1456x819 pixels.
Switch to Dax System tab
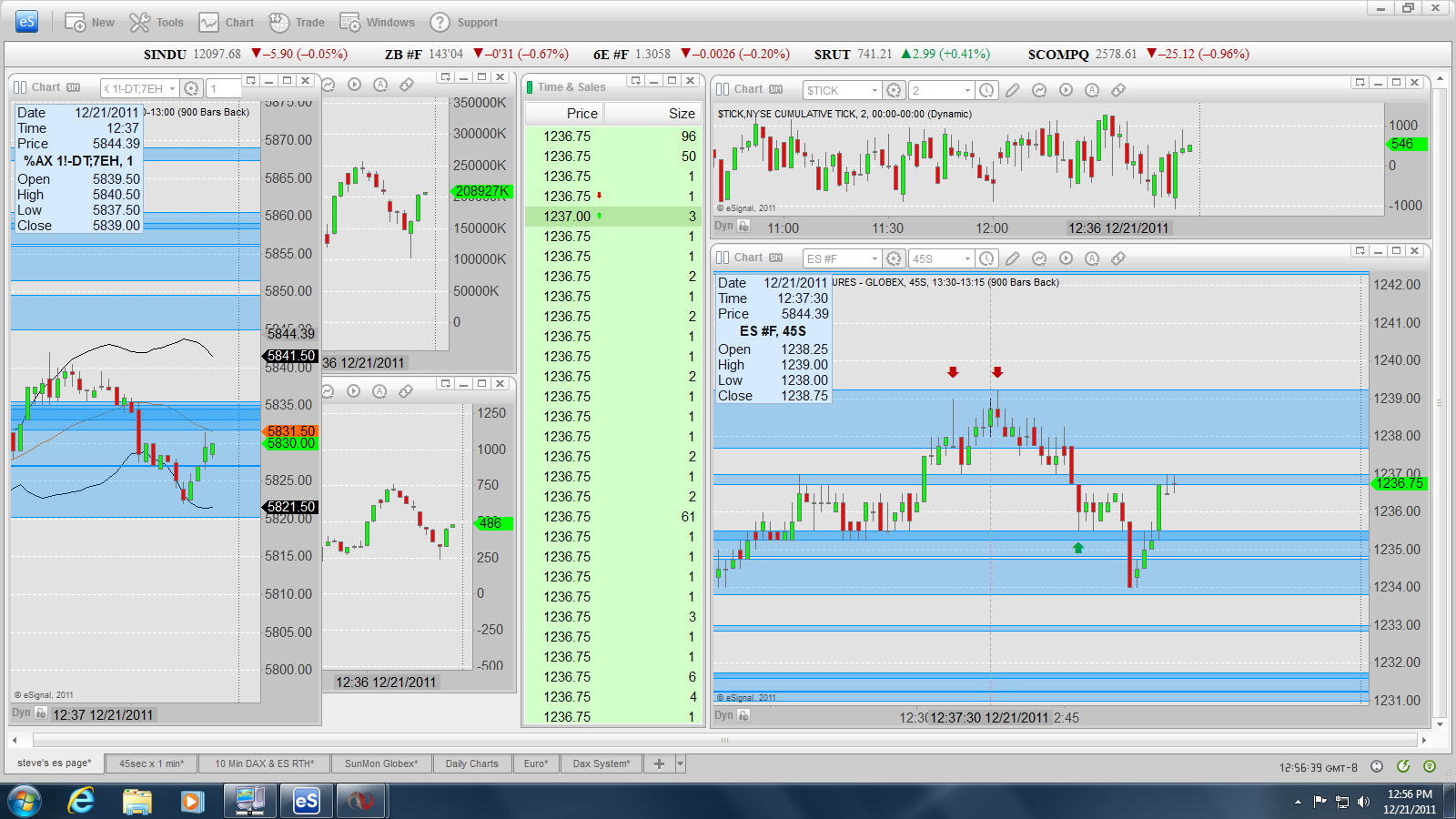click(x=602, y=763)
